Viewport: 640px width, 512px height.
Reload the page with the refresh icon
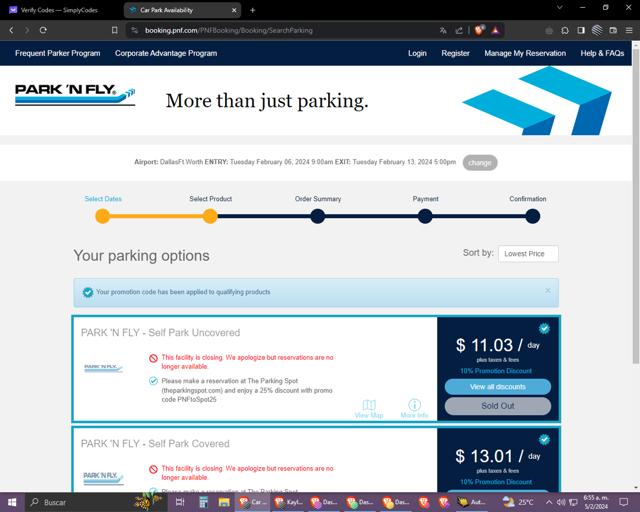(x=43, y=30)
